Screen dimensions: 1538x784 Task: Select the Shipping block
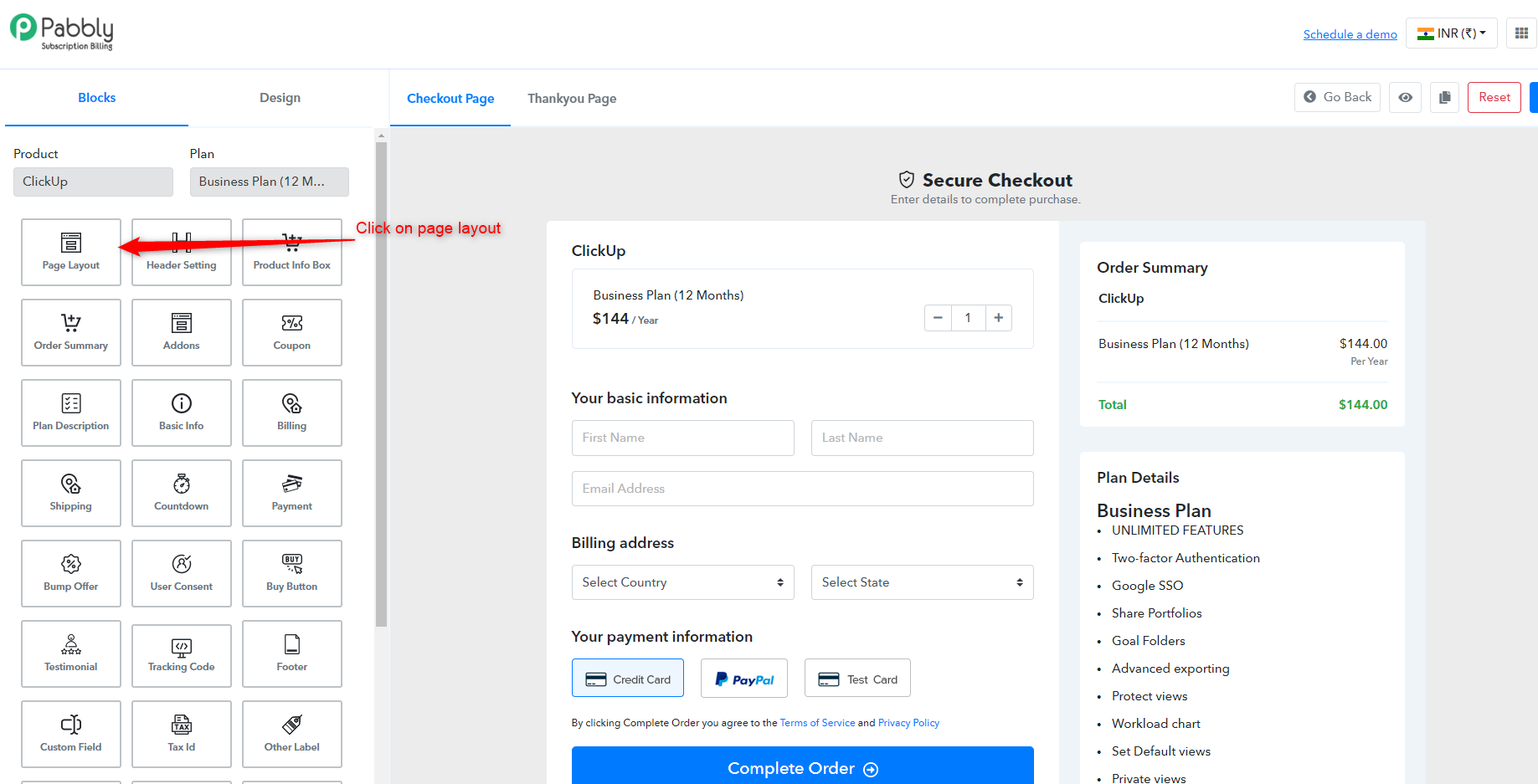point(71,493)
